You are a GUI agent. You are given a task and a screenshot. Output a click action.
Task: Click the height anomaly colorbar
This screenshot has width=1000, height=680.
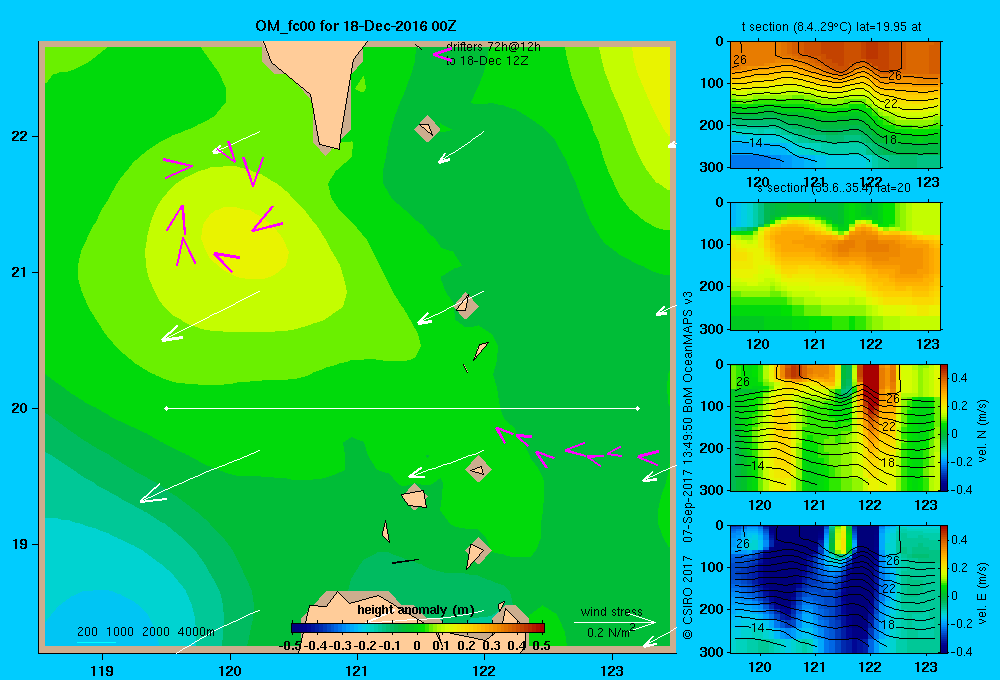pos(418,628)
